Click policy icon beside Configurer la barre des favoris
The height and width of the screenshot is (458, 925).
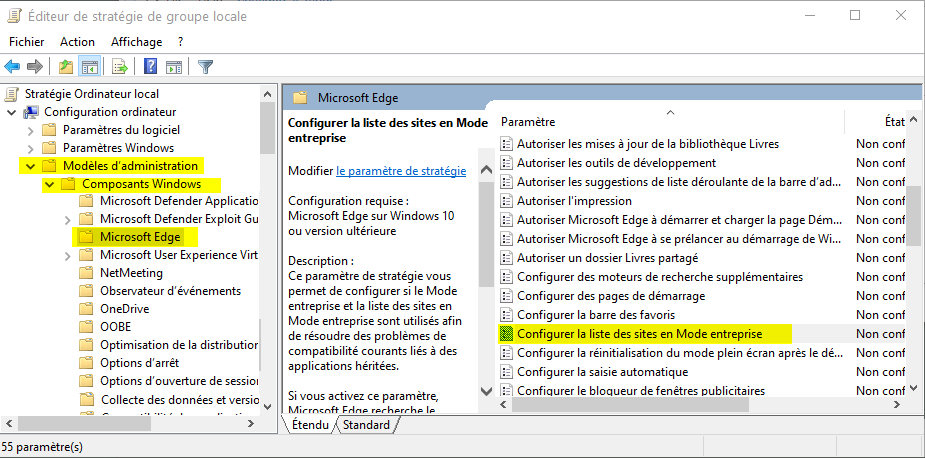pyautogui.click(x=506, y=315)
